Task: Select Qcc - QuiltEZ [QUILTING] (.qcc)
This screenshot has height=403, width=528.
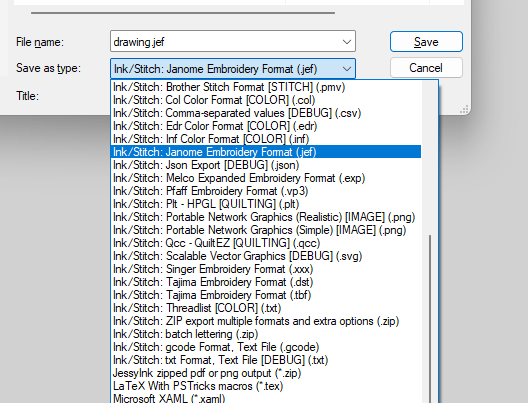Action: (266, 243)
